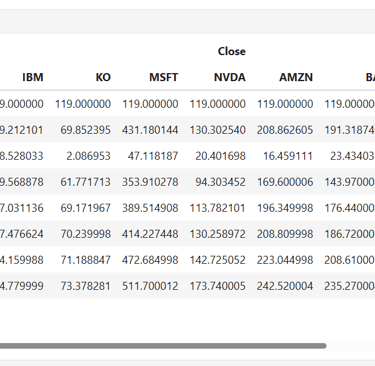
Task: Click MSFT cell with value 431.180144
Action: 150,130
